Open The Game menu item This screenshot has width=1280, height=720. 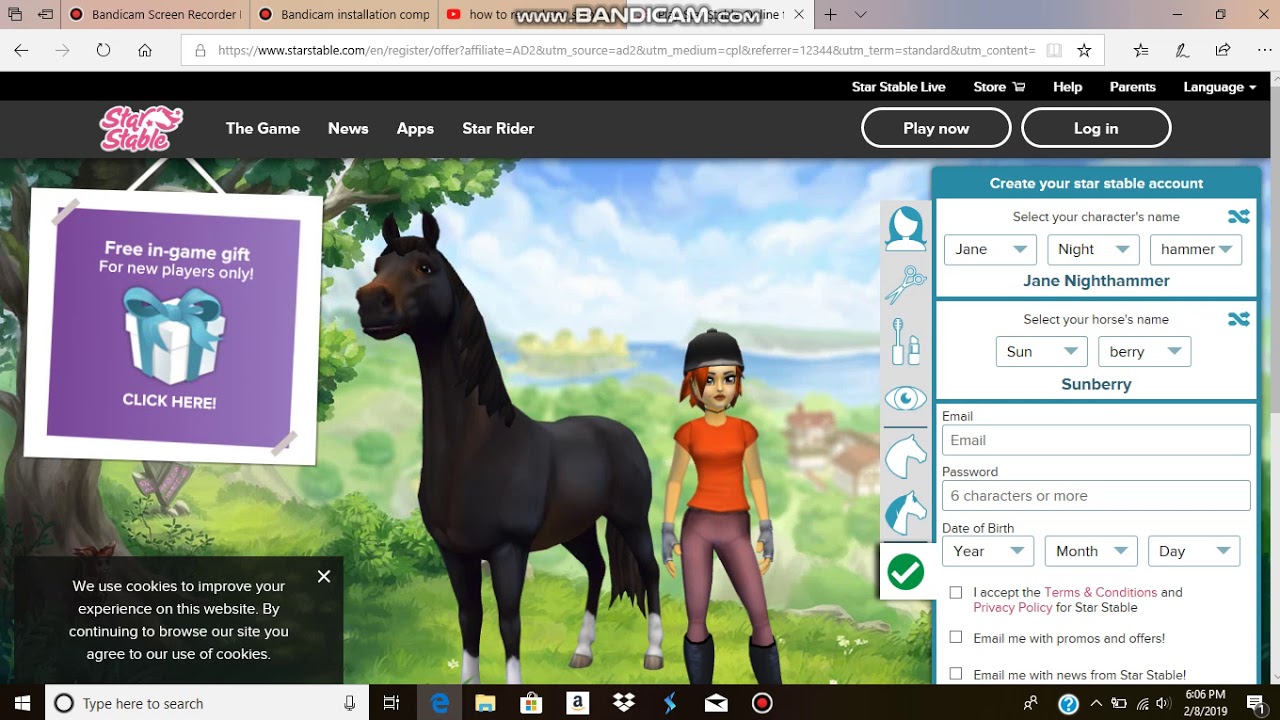pyautogui.click(x=263, y=128)
